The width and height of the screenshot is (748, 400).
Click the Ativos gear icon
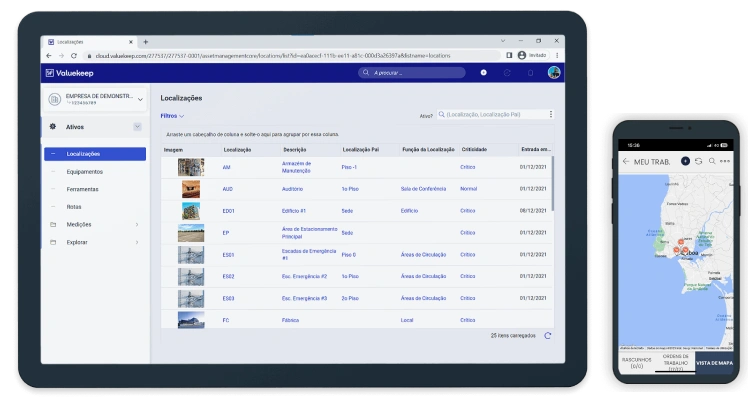pyautogui.click(x=52, y=126)
